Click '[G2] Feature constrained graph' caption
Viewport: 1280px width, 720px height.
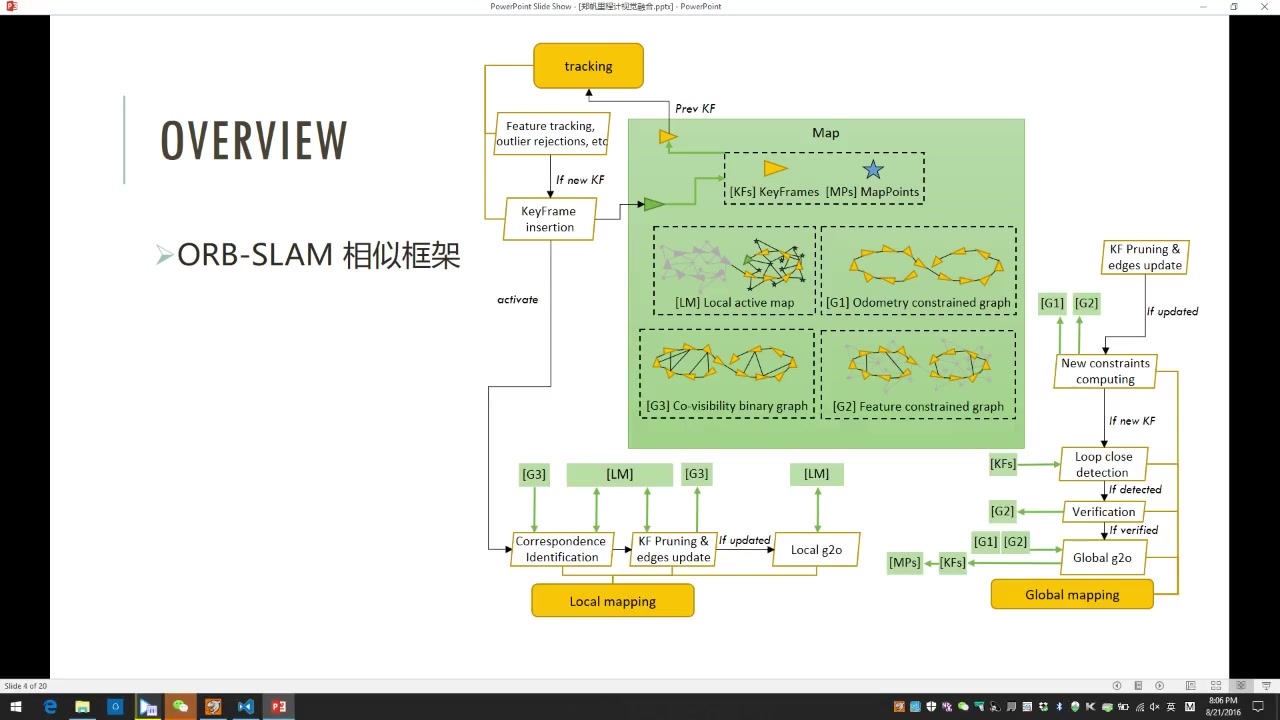(x=918, y=407)
